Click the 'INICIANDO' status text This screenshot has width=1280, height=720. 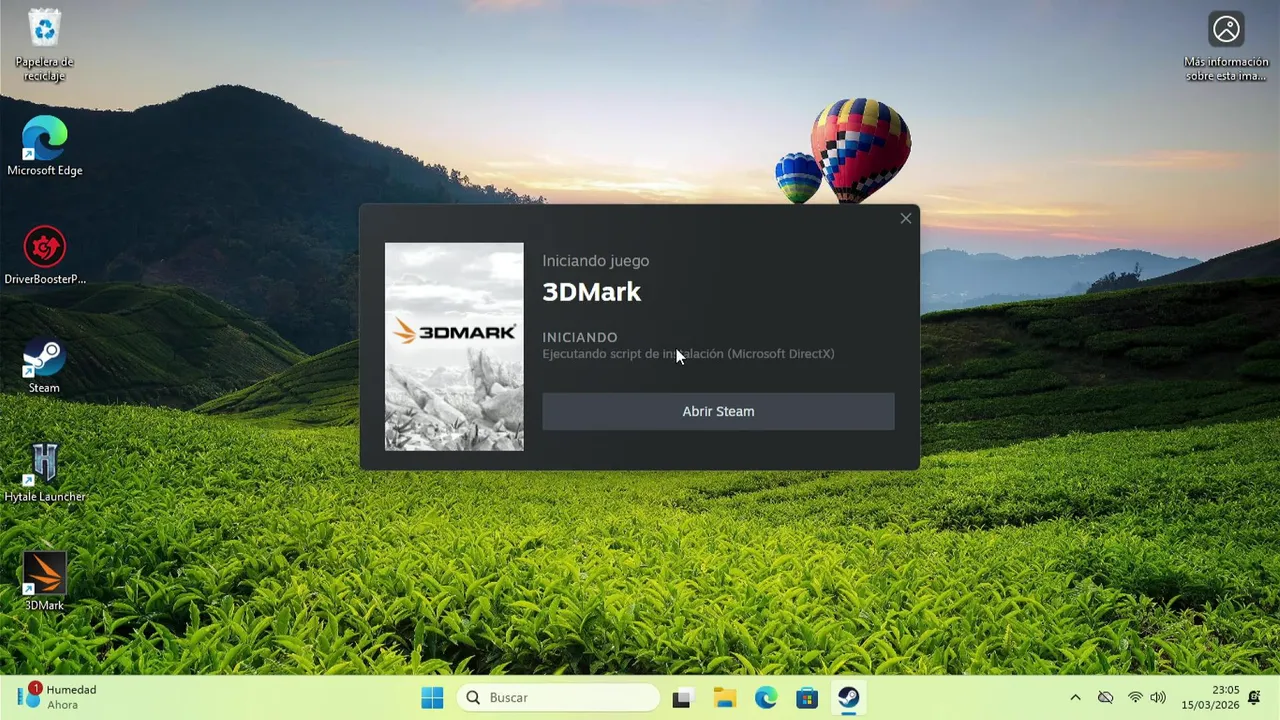[580, 337]
